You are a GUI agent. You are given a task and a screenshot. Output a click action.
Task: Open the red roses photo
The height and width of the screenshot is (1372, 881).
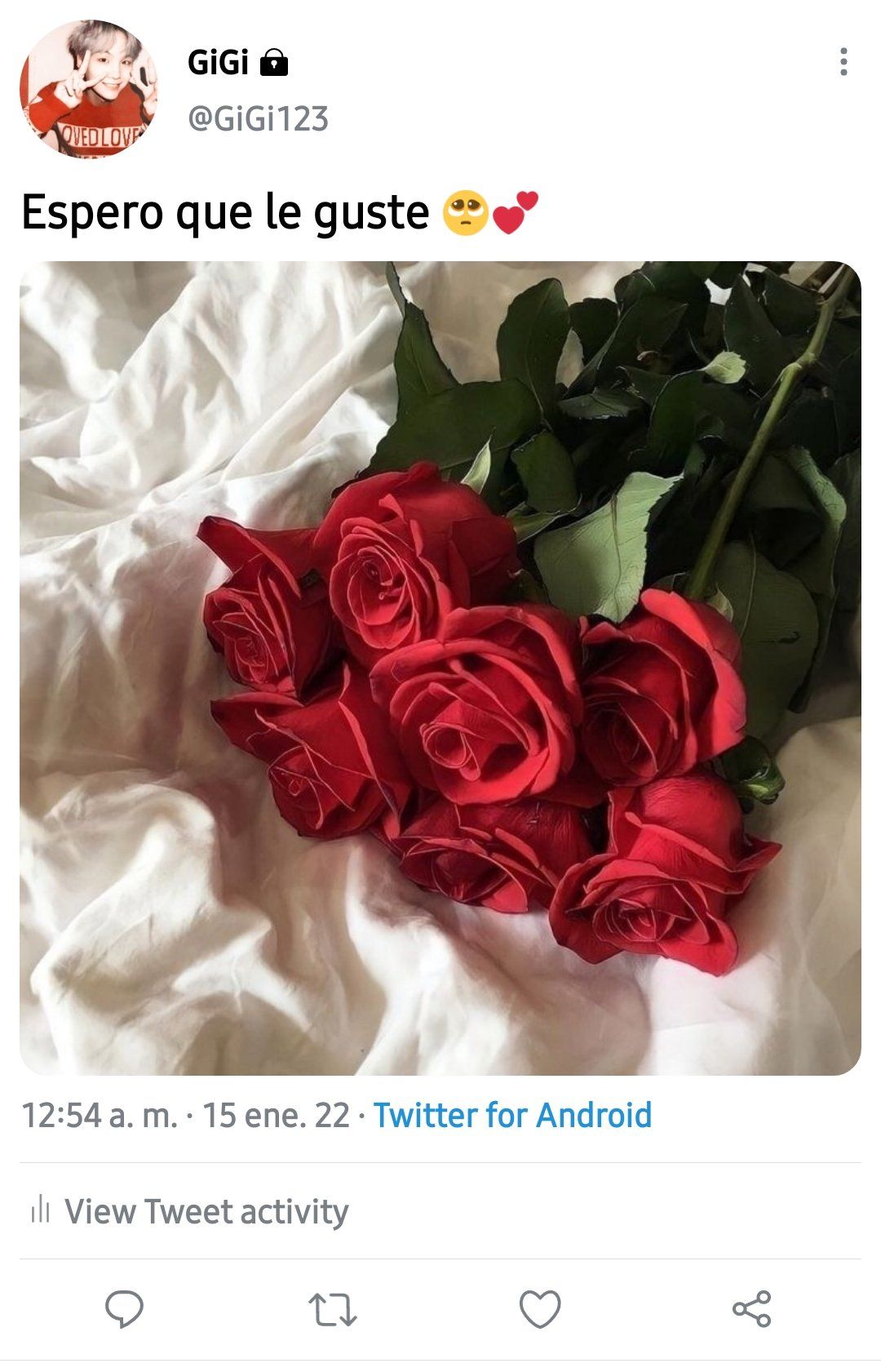coord(440,668)
